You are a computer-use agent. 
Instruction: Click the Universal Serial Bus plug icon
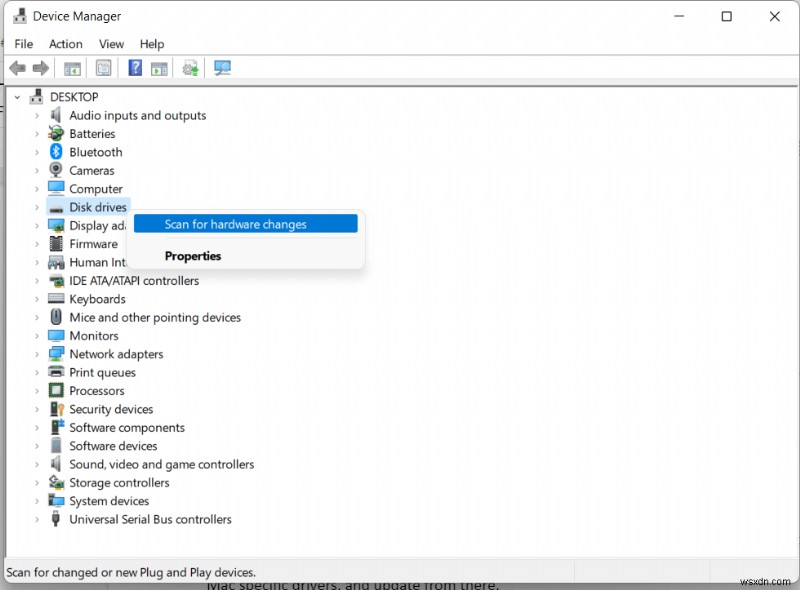point(56,519)
